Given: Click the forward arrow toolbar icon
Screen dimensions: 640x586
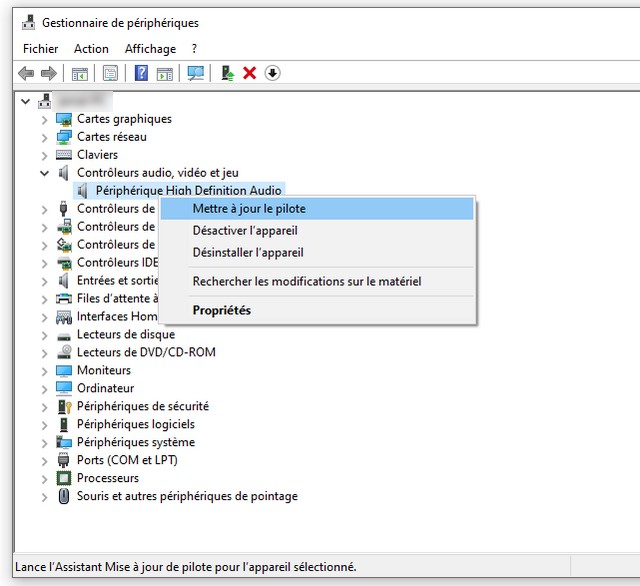Looking at the screenshot, I should (x=48, y=73).
